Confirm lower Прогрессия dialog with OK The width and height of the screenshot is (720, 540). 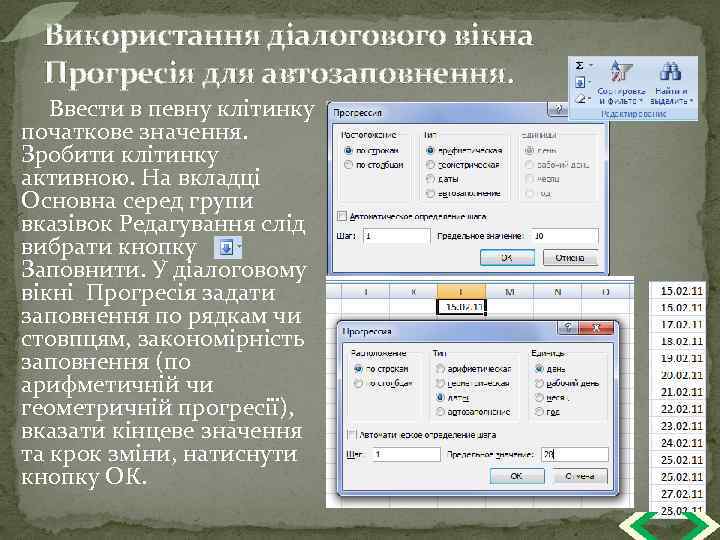tap(517, 476)
